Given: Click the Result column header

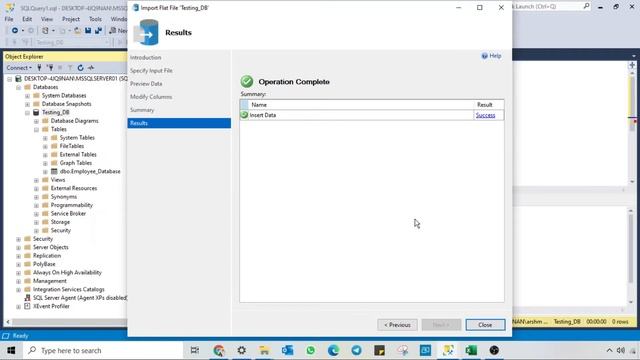Looking at the screenshot, I should pos(484,105).
